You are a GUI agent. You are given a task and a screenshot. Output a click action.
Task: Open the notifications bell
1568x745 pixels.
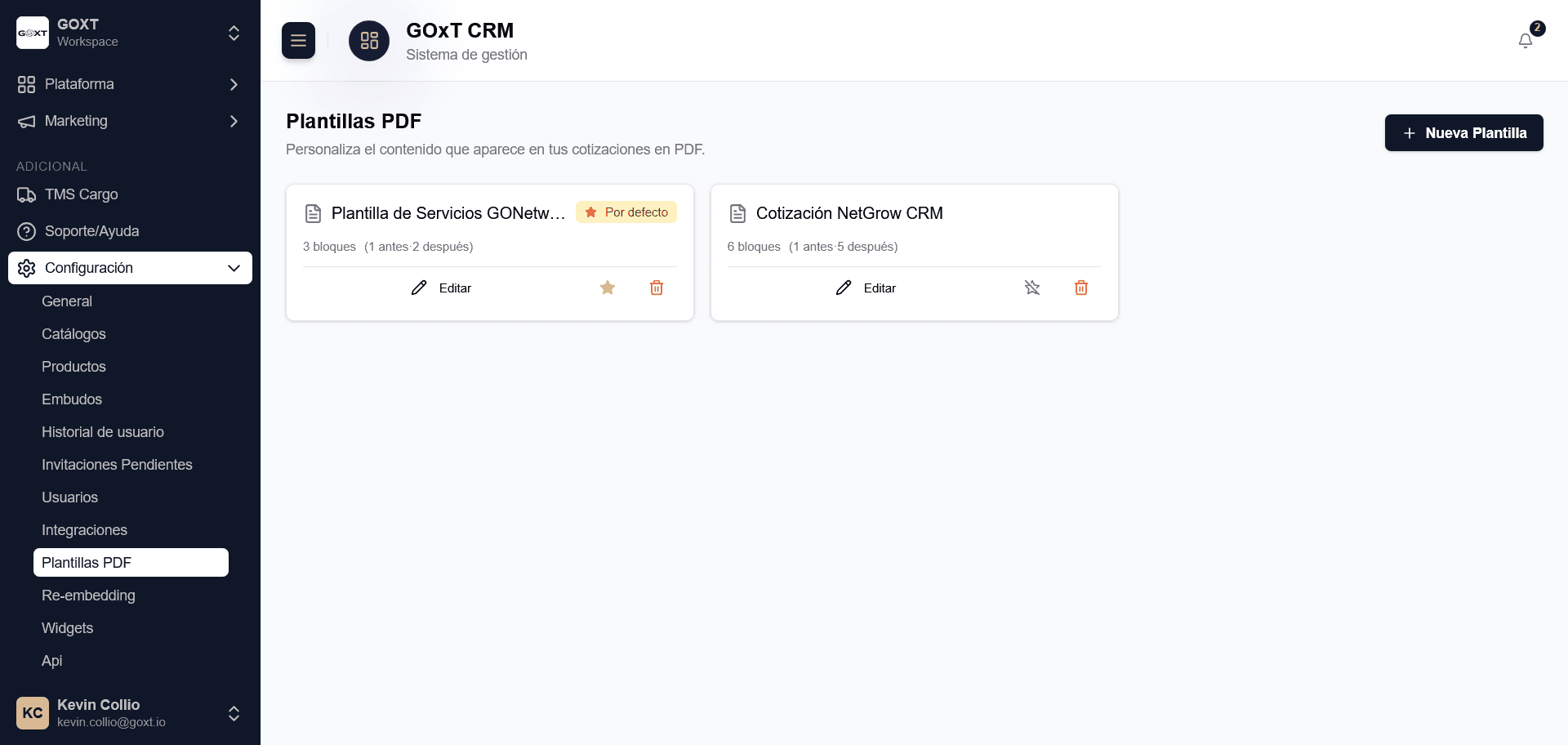point(1525,41)
